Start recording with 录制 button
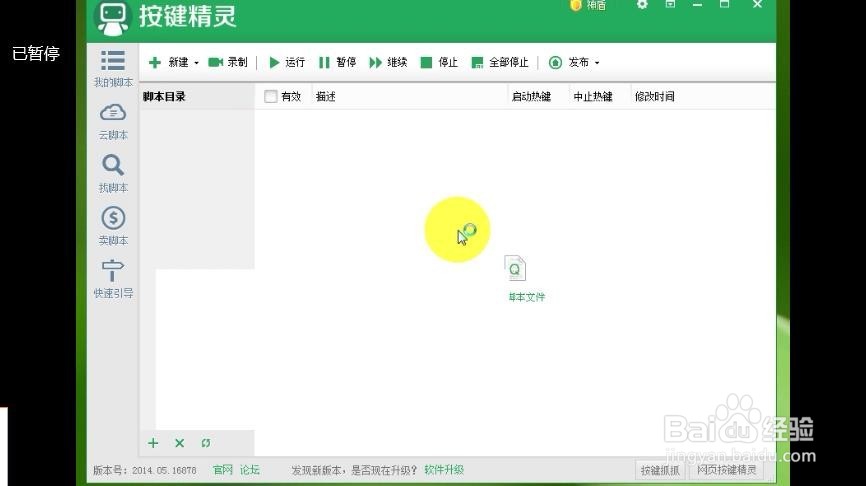This screenshot has height=486, width=866. [x=228, y=62]
